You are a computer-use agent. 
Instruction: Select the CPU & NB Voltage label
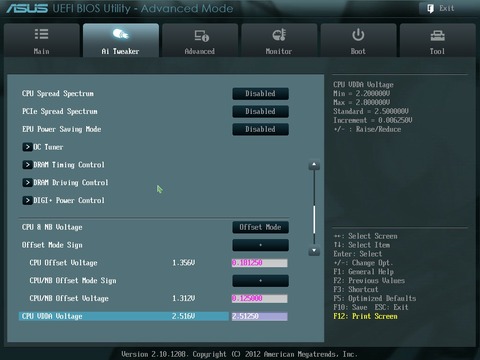coord(52,227)
